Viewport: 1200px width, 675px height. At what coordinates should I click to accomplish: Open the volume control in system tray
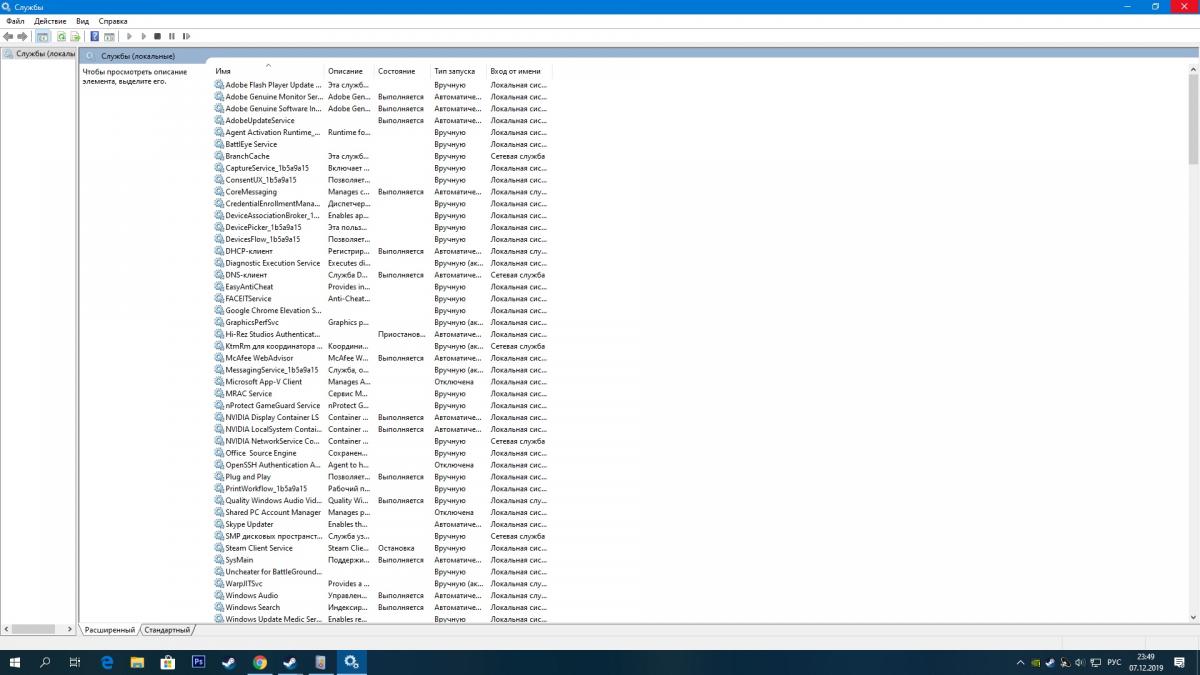[1079, 663]
